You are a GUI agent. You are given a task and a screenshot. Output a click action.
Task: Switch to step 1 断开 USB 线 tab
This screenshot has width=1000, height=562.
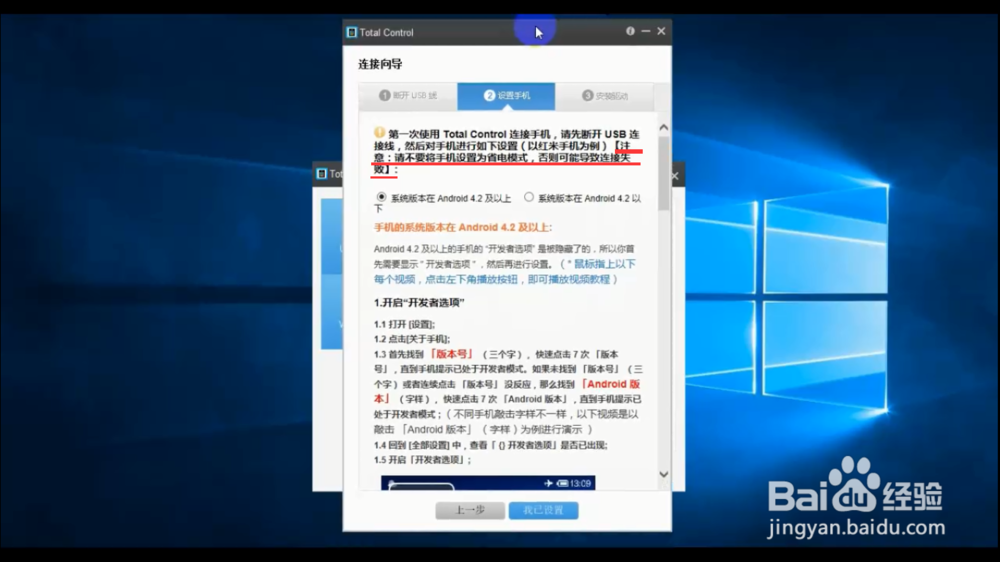click(408, 96)
